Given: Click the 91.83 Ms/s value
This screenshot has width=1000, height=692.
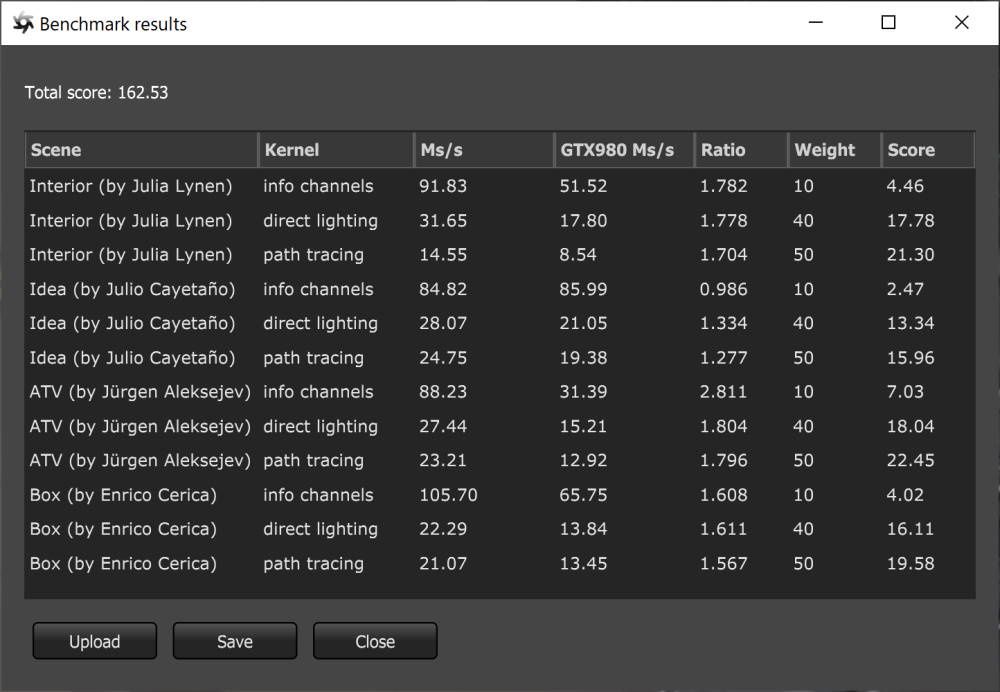Looking at the screenshot, I should point(443,186).
